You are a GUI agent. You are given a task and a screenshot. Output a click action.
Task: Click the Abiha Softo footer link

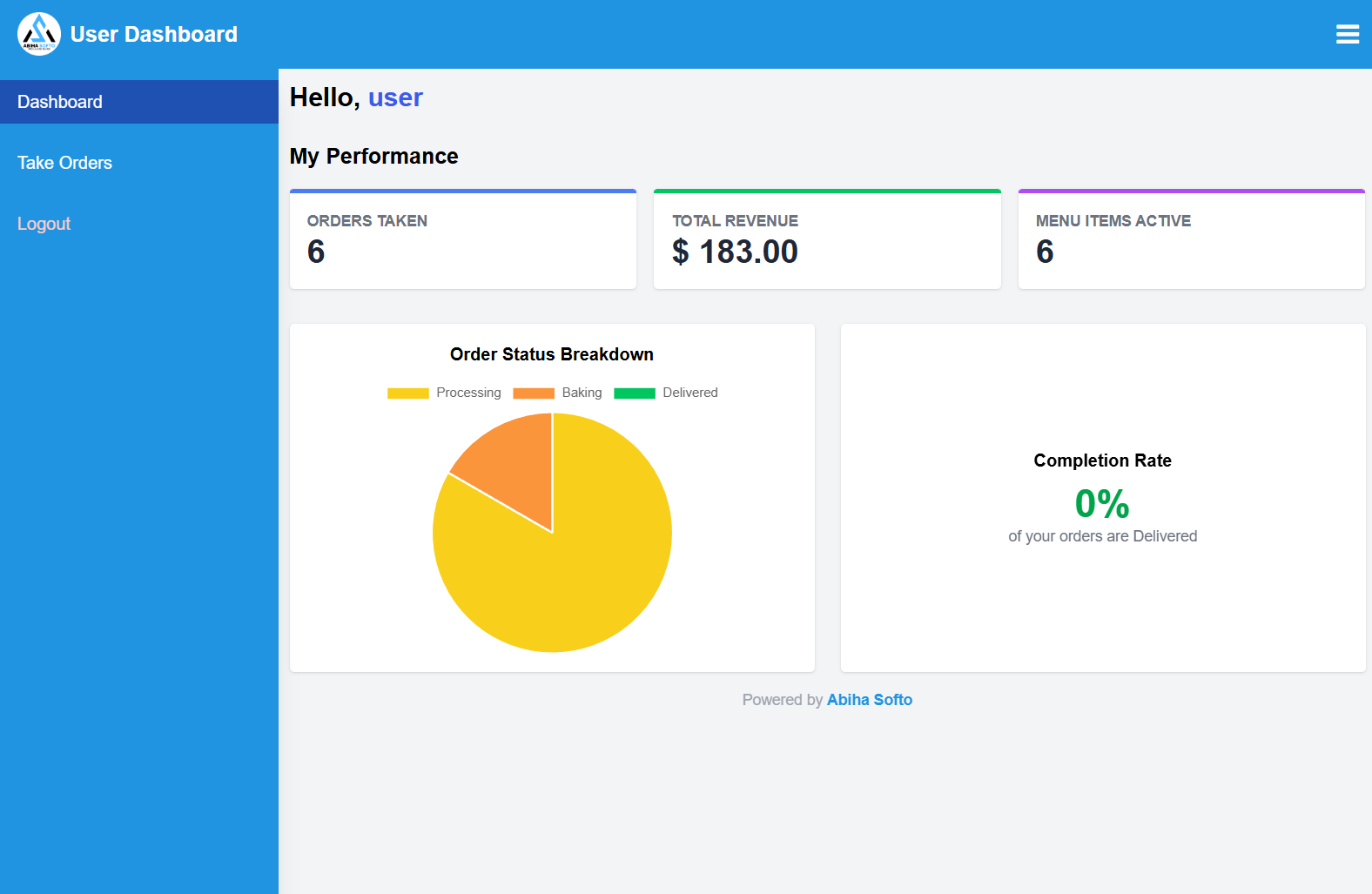(870, 700)
